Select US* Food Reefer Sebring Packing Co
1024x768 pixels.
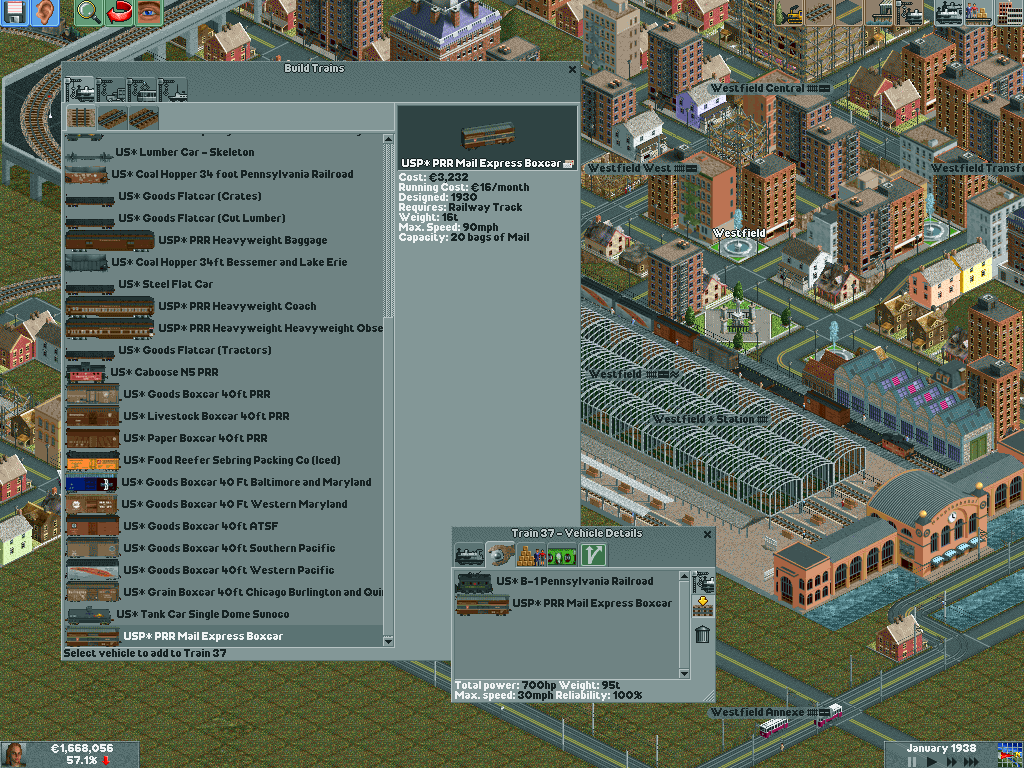[x=223, y=460]
